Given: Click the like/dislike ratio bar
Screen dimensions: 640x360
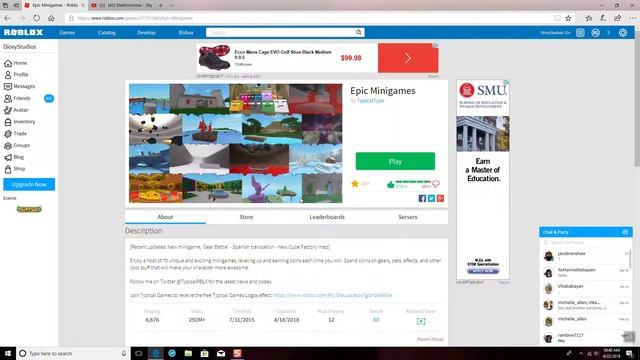Looking at the screenshot, I should 413,182.
